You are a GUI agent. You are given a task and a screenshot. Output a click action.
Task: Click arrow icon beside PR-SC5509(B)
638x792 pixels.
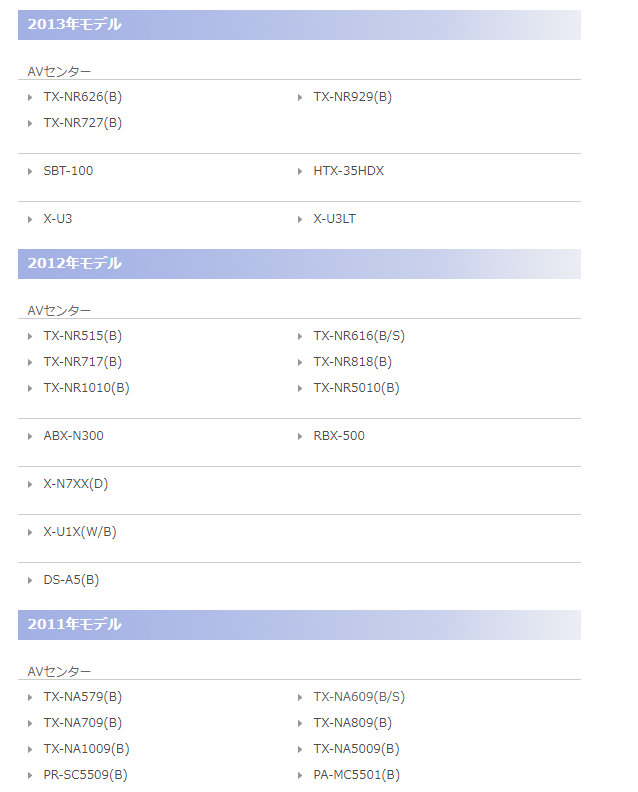pos(31,775)
